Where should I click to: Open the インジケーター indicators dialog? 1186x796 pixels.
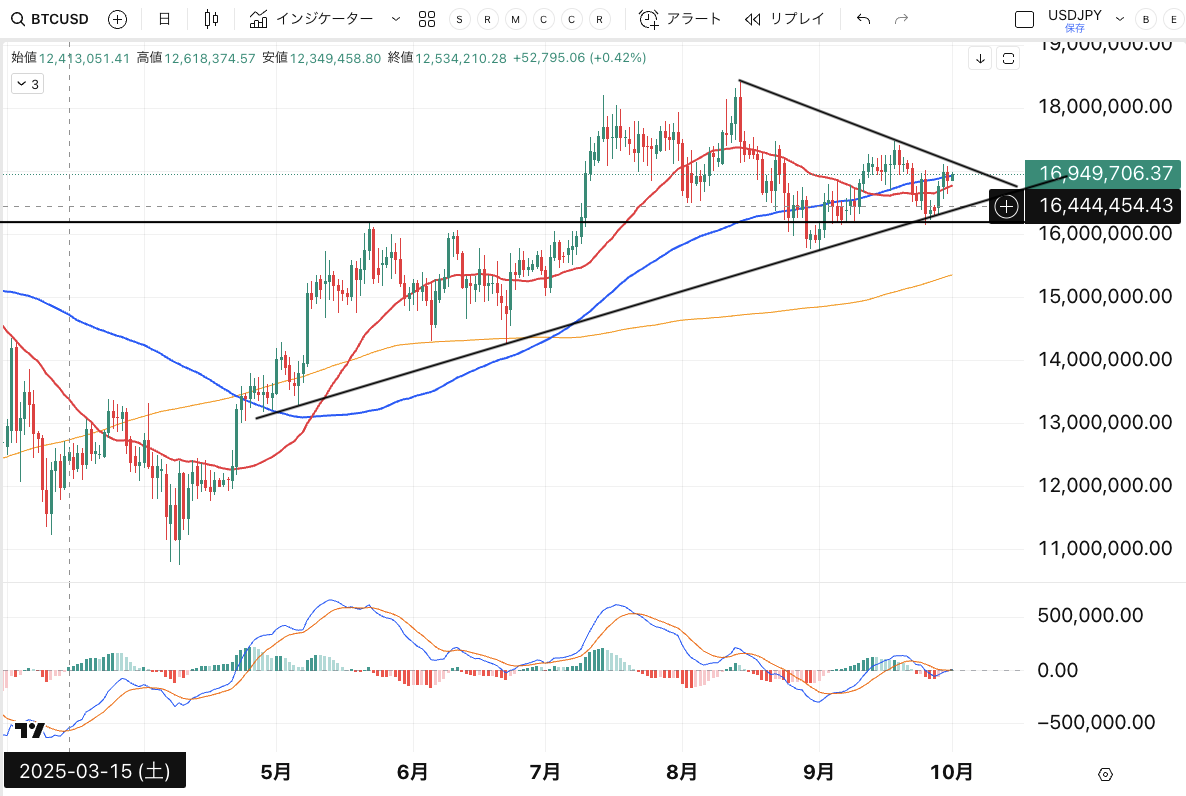[312, 19]
